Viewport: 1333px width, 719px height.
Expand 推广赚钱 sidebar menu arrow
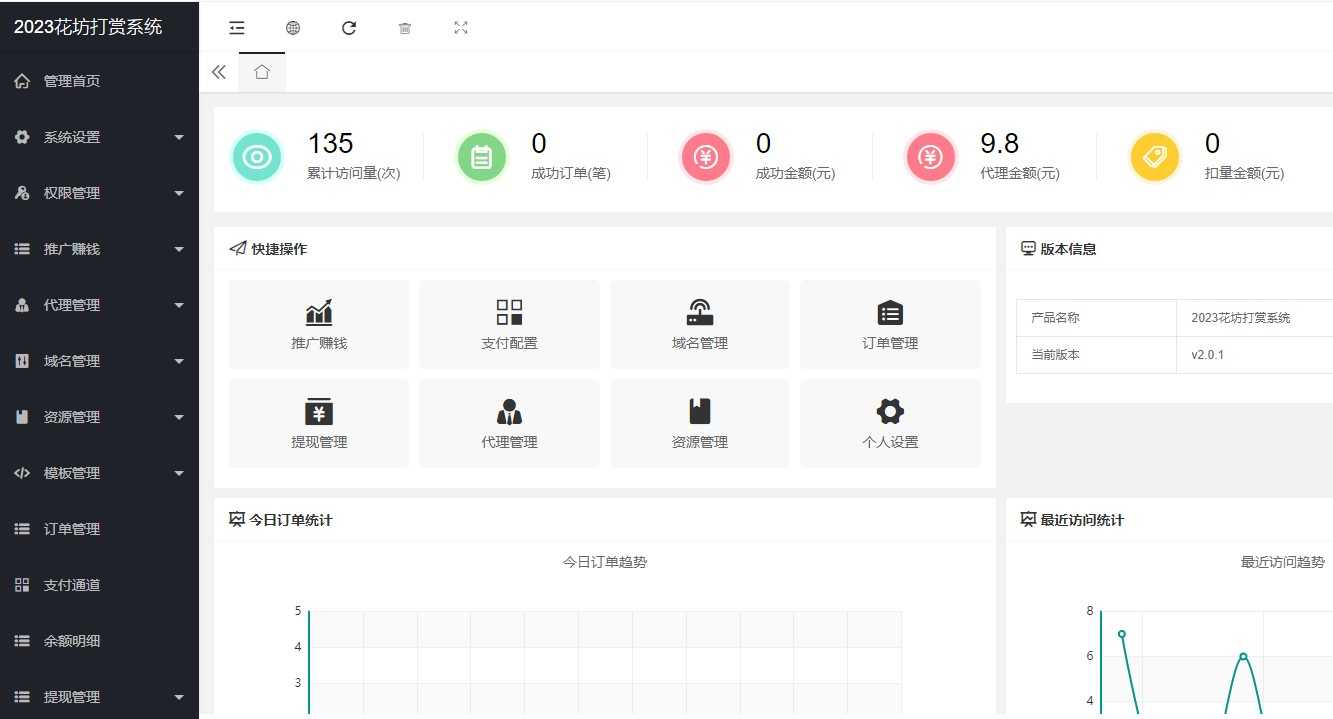coord(179,249)
